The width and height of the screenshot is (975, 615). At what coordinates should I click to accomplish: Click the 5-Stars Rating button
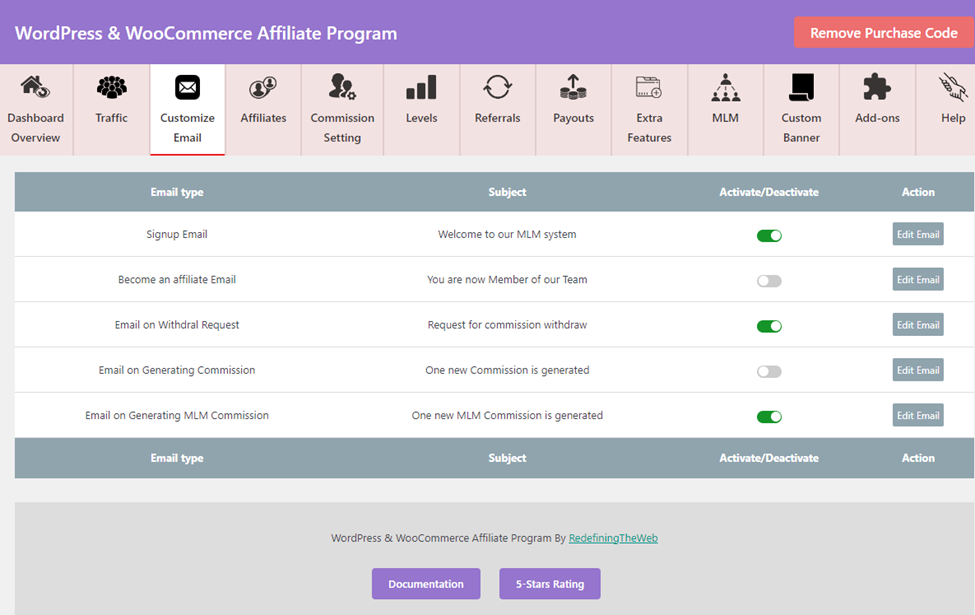(x=550, y=584)
